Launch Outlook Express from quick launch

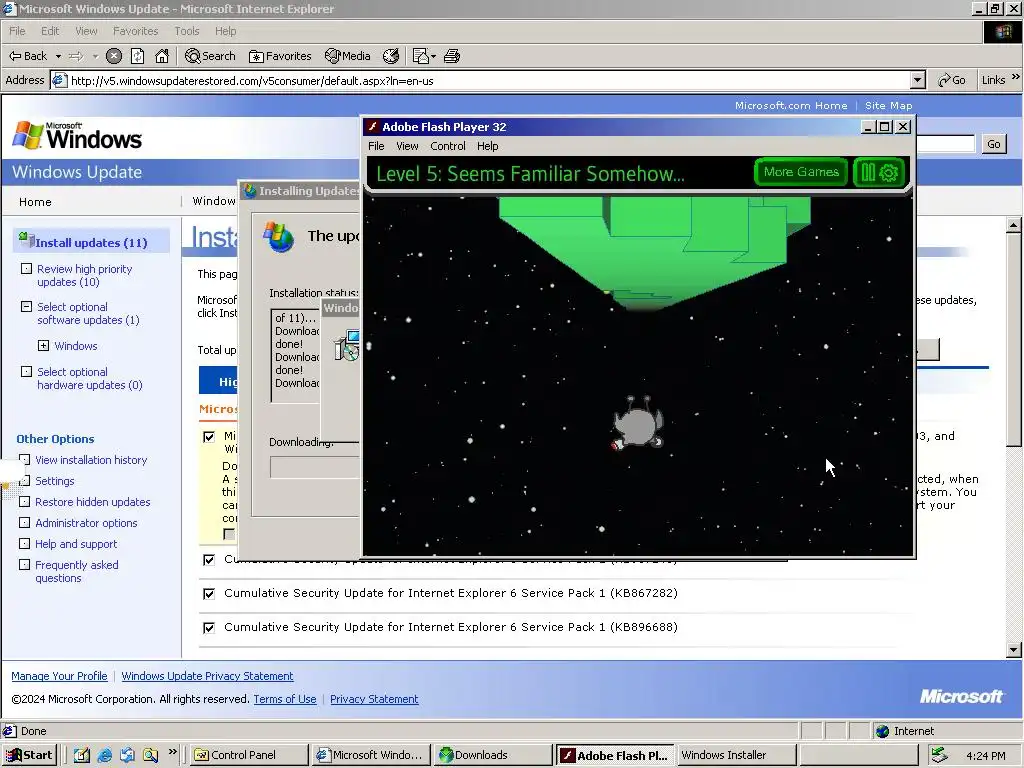[127, 755]
